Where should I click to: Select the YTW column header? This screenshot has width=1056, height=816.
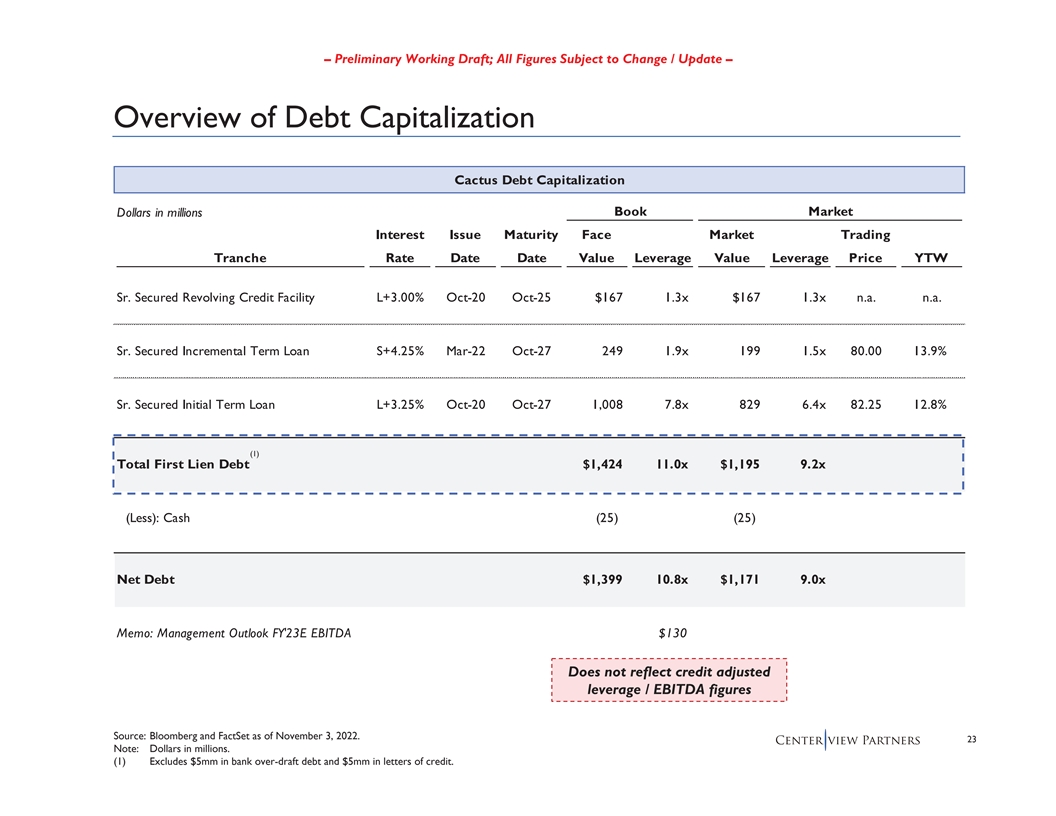[930, 258]
